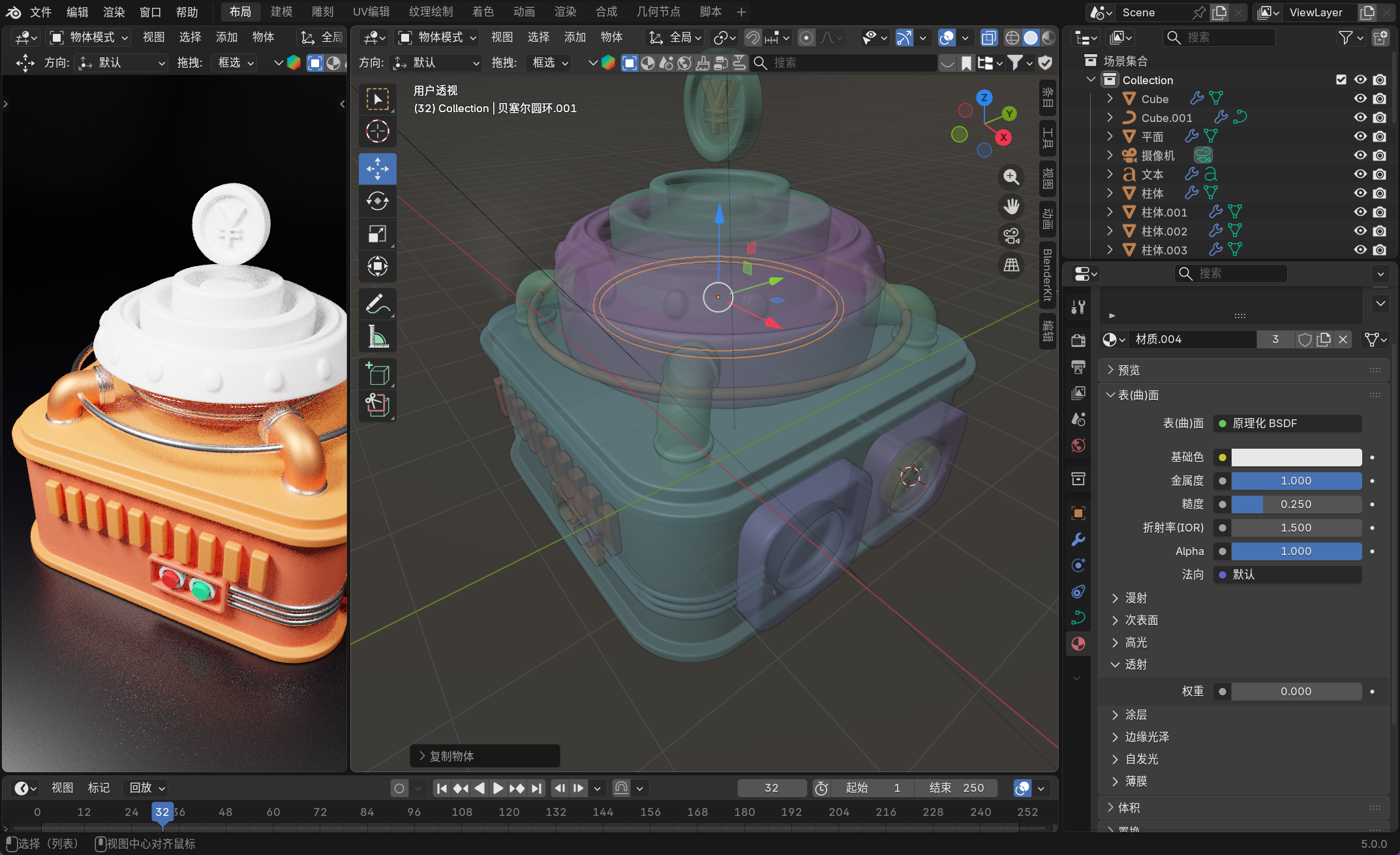Hide the Cube.001 object in outliner

(x=1360, y=117)
